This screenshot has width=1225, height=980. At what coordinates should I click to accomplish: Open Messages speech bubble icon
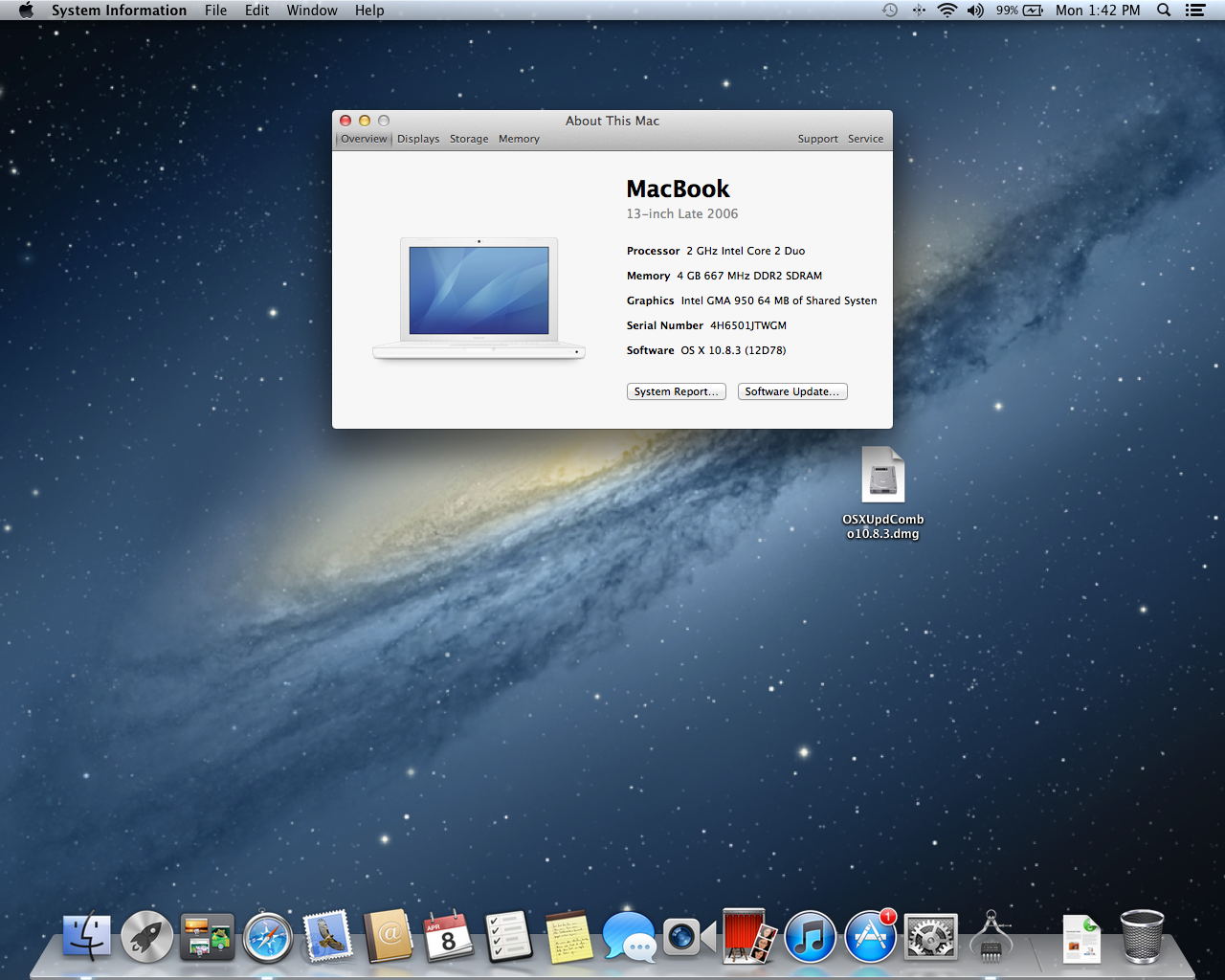[x=629, y=936]
